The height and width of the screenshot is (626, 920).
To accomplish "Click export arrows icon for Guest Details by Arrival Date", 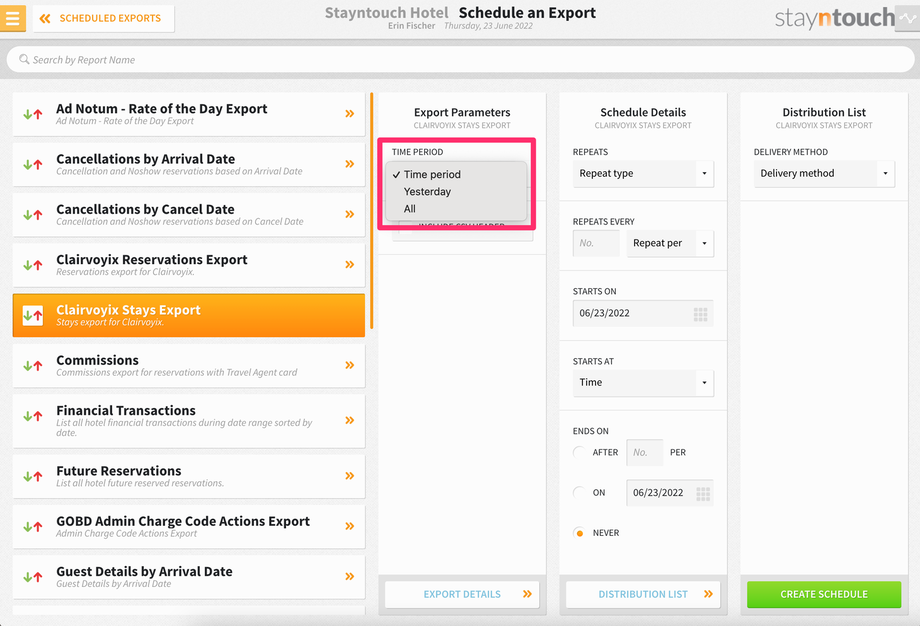I will click(33, 577).
